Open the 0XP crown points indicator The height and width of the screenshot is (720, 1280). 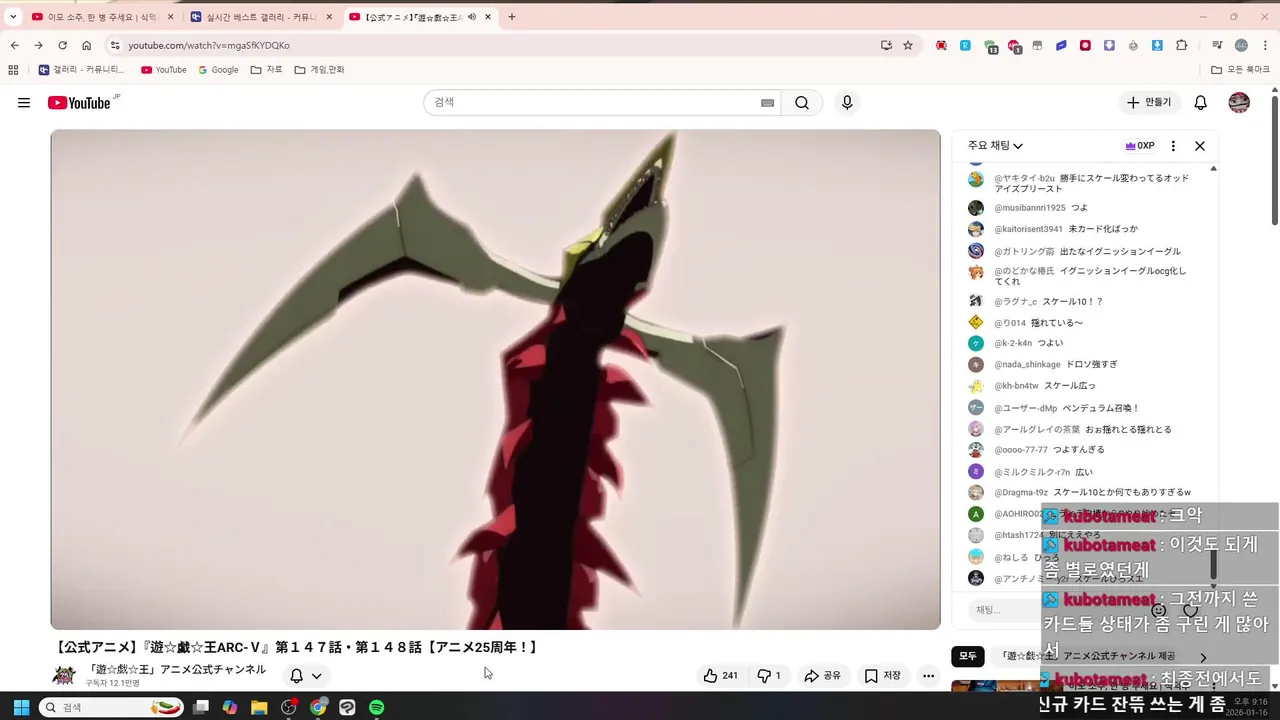(1140, 146)
